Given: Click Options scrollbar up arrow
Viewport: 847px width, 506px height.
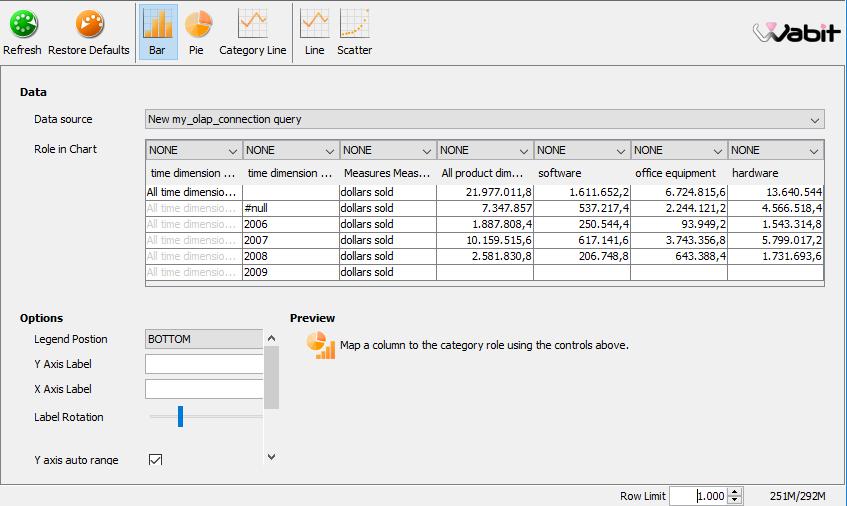Looking at the screenshot, I should (272, 338).
